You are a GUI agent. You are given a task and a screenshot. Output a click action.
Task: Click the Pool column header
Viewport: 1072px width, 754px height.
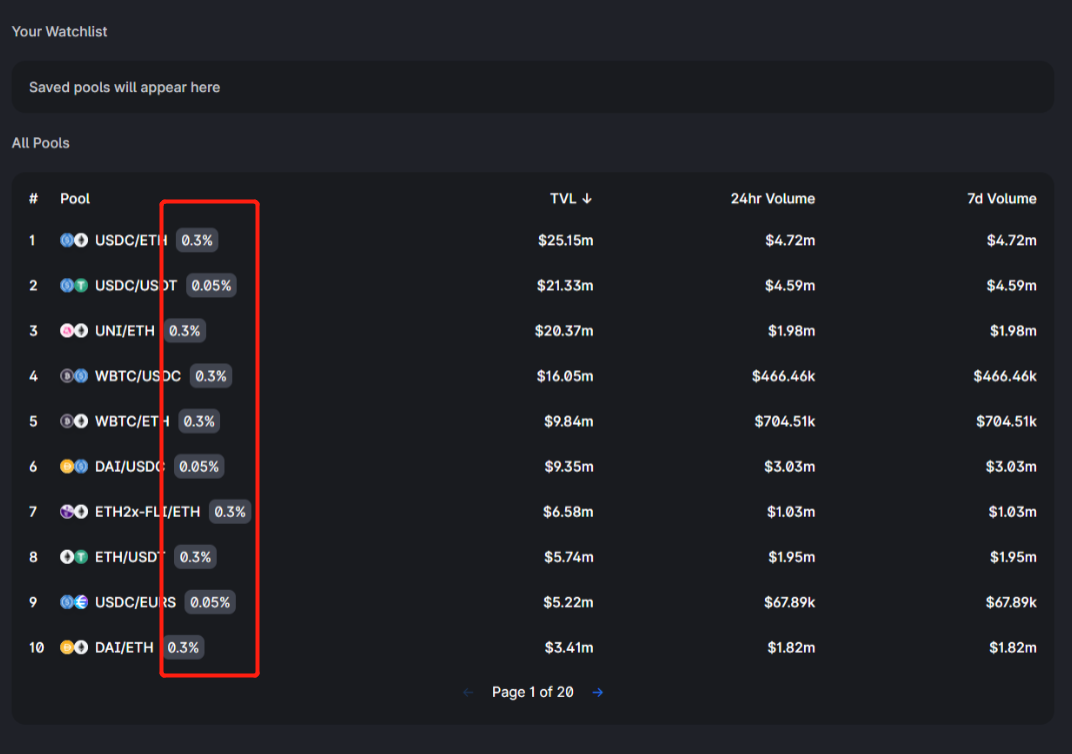pos(75,198)
